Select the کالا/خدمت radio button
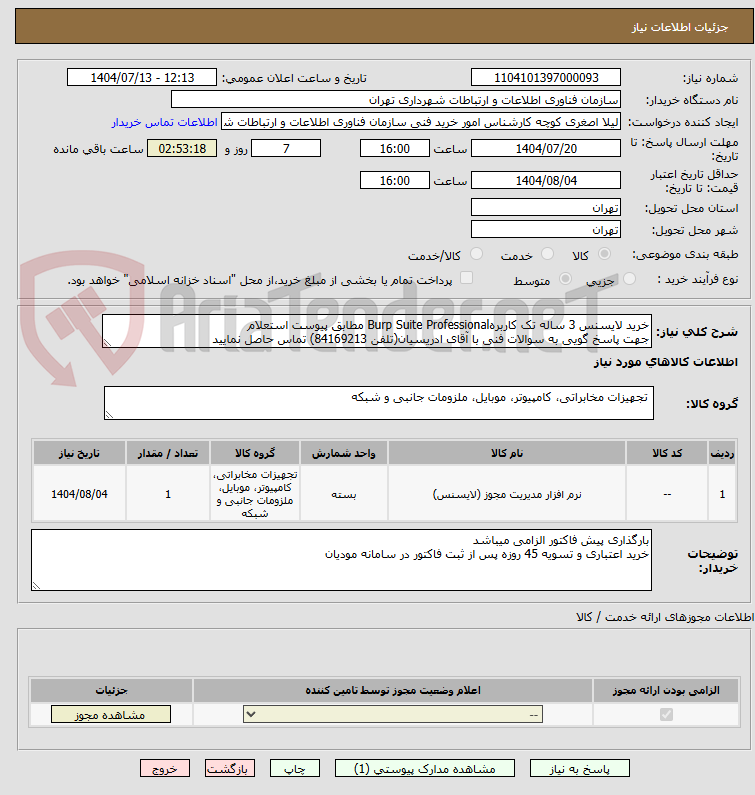Viewport: 755px width, 795px height. click(x=476, y=254)
